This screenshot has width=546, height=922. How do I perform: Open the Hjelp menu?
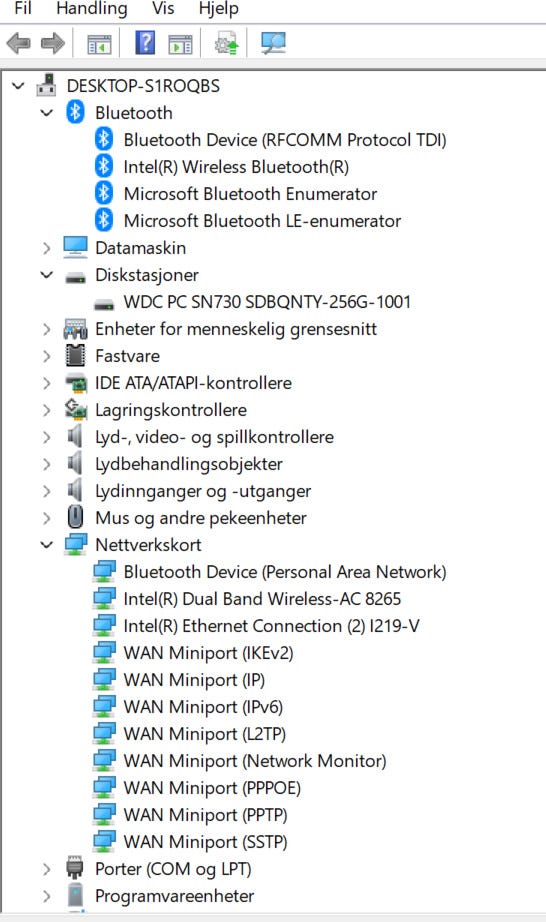point(219,9)
